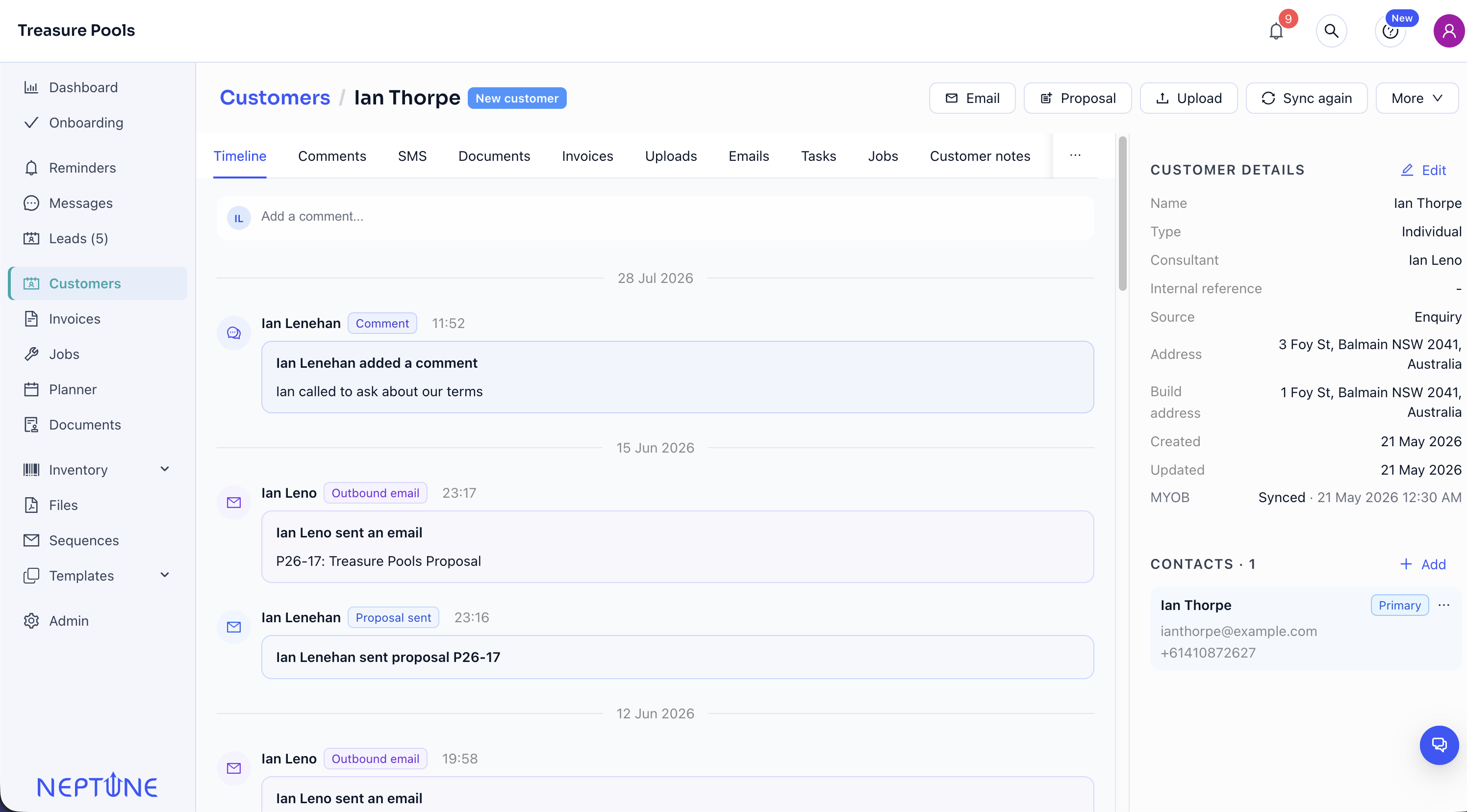Click the Sequences envelope icon

(x=31, y=540)
